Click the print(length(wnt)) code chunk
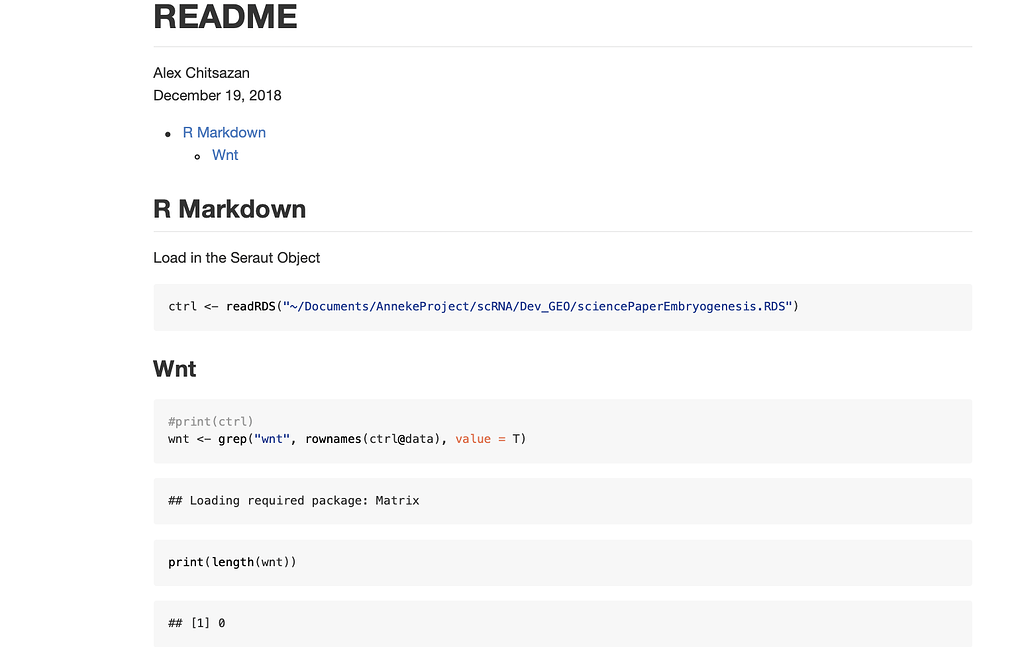Image resolution: width=1024 pixels, height=647 pixels. 231,562
